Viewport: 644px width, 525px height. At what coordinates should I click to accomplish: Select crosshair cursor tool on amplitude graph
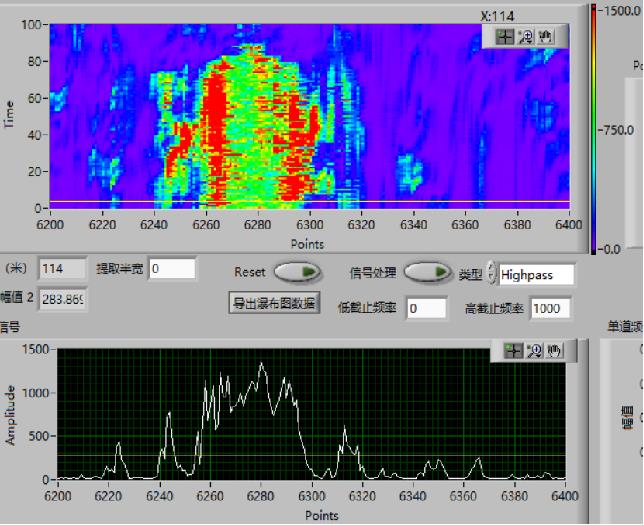(x=513, y=350)
